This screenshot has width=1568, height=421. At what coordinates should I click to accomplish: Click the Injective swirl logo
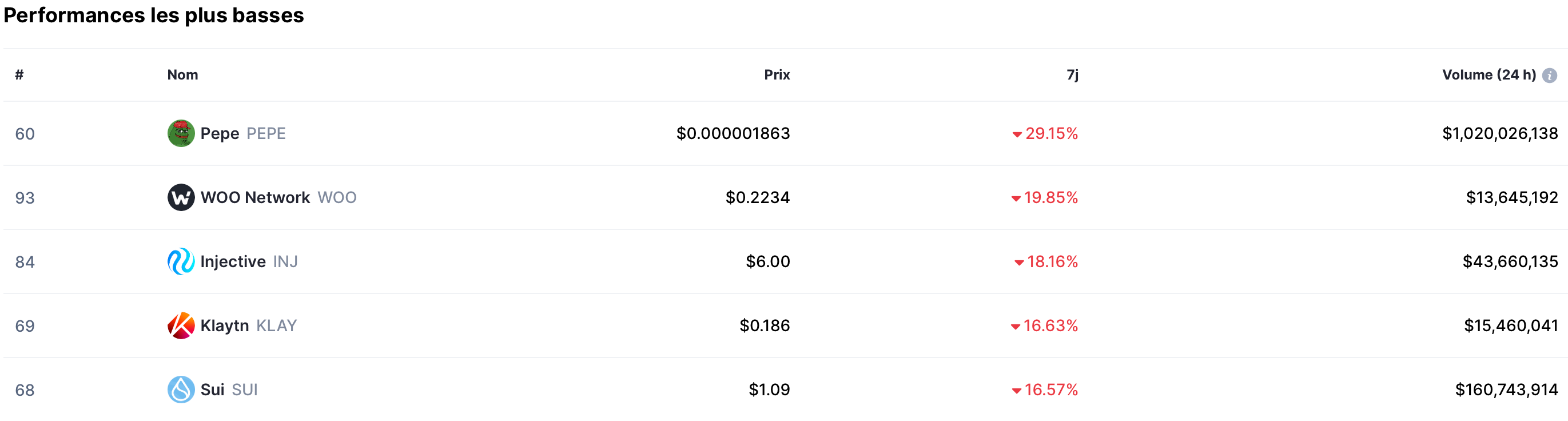[x=181, y=261]
